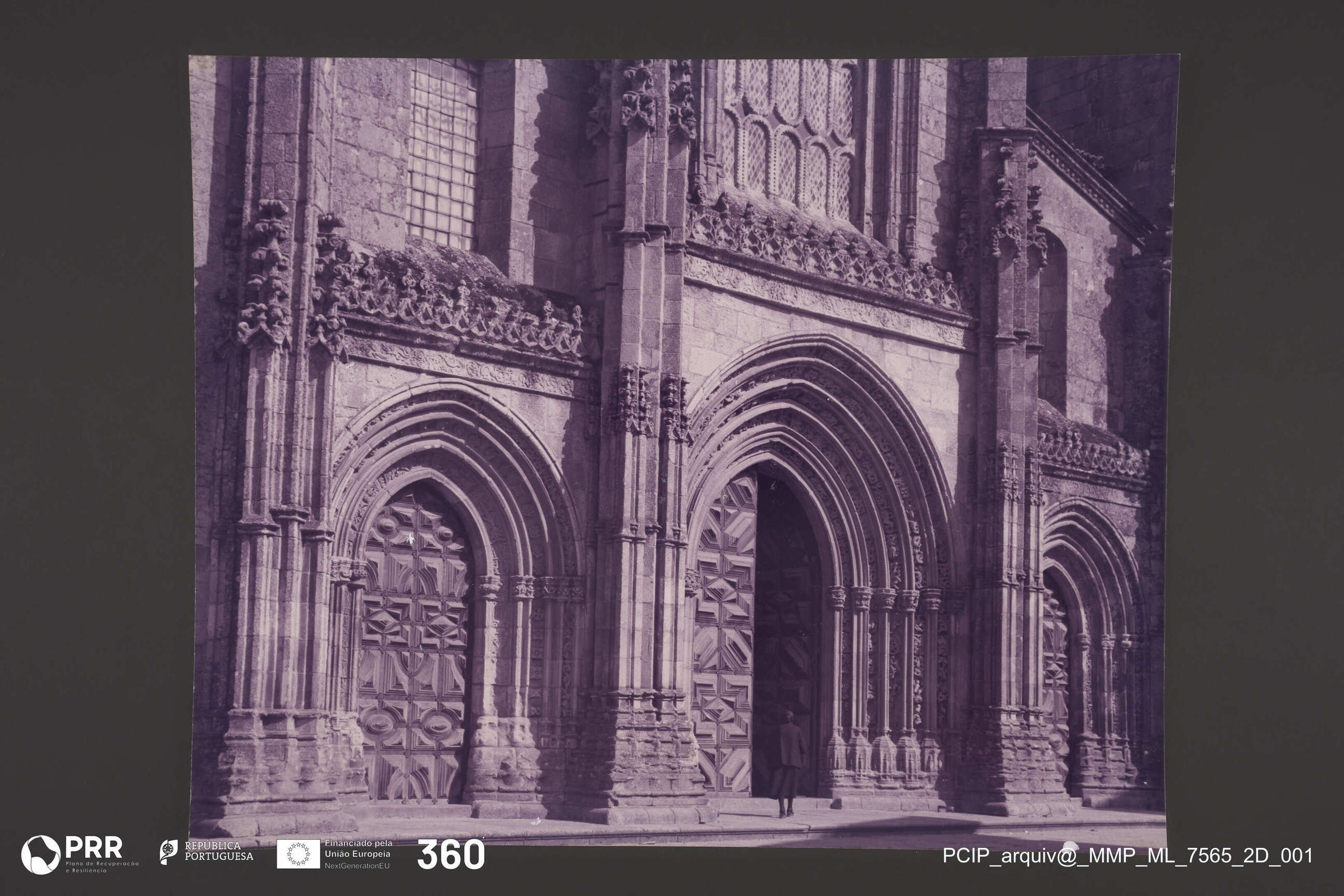The image size is (1344, 896).
Task: Click the NextGenerationEU label
Action: point(357,866)
